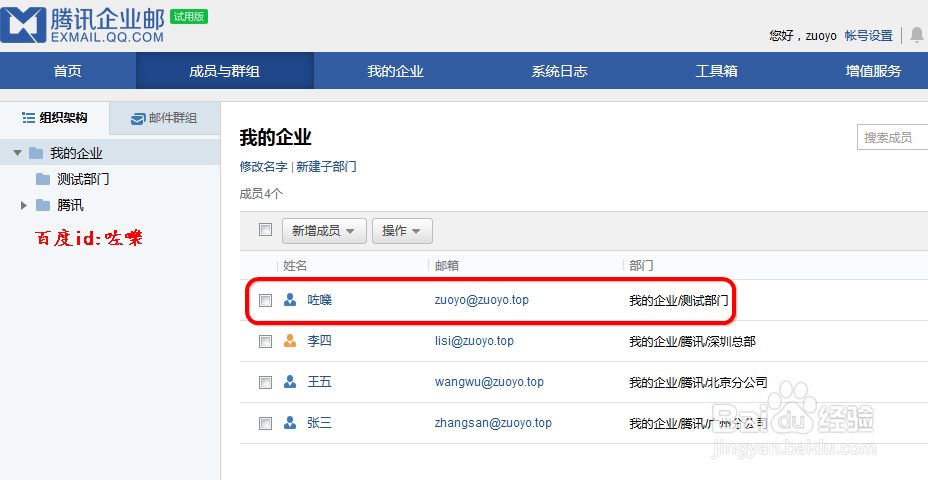The height and width of the screenshot is (480, 928).
Task: Click the 姓名 column header
Action: (x=295, y=266)
